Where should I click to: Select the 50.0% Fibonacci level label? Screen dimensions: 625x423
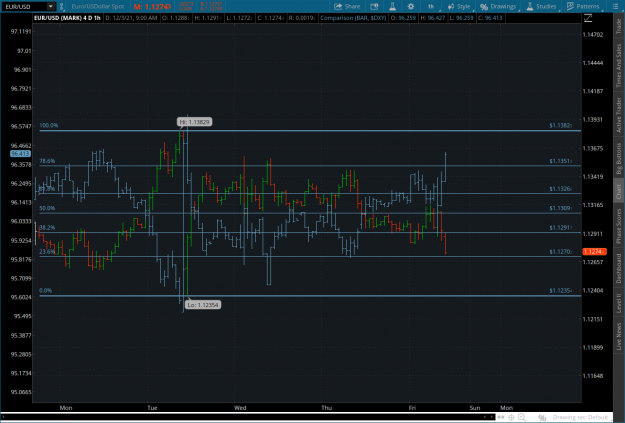point(47,208)
